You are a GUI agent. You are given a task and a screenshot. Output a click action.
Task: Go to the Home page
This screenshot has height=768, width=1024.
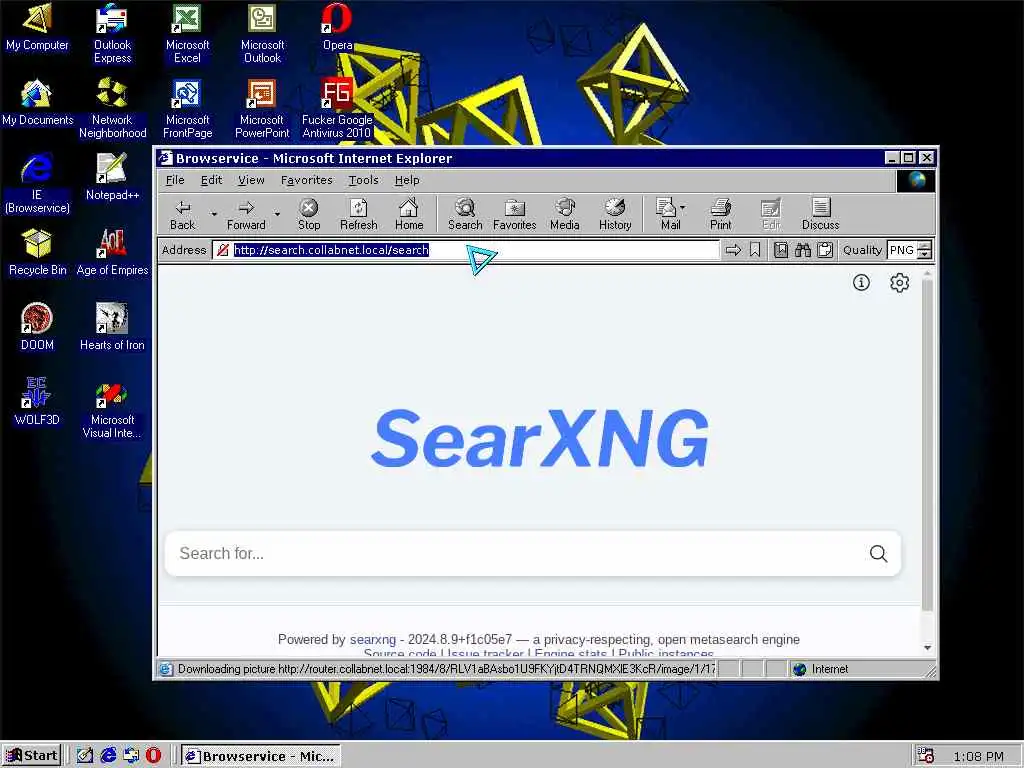pyautogui.click(x=409, y=215)
